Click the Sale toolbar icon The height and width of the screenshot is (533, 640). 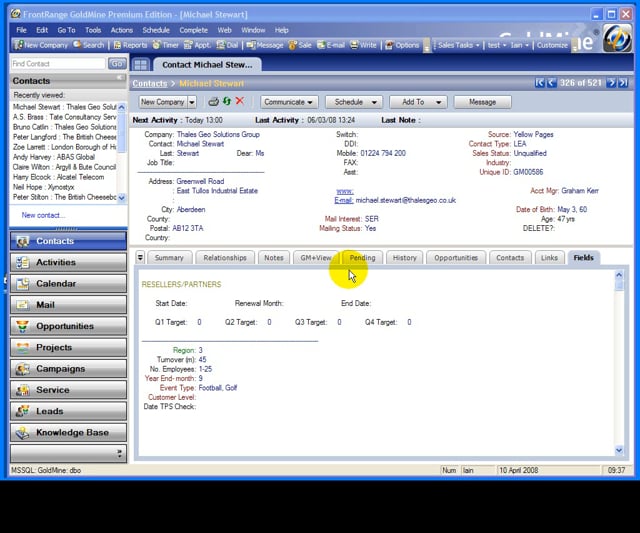(x=300, y=45)
